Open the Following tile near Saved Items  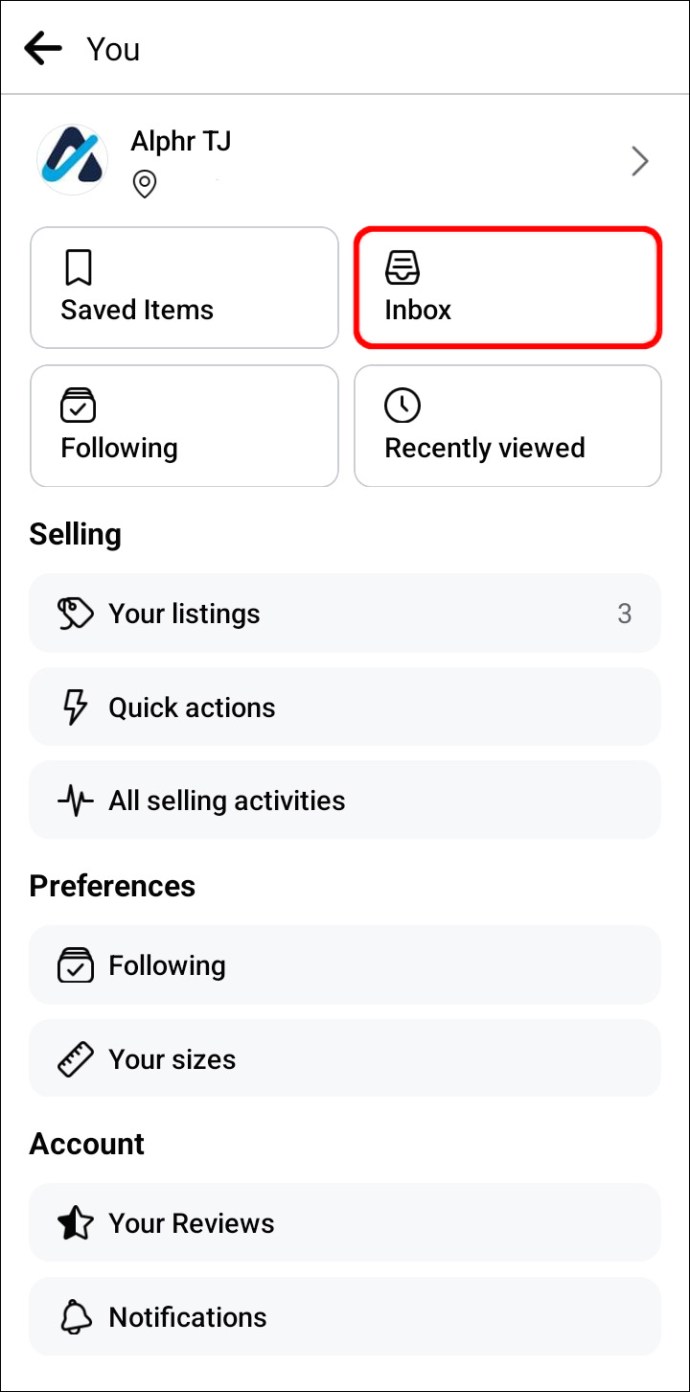point(184,426)
